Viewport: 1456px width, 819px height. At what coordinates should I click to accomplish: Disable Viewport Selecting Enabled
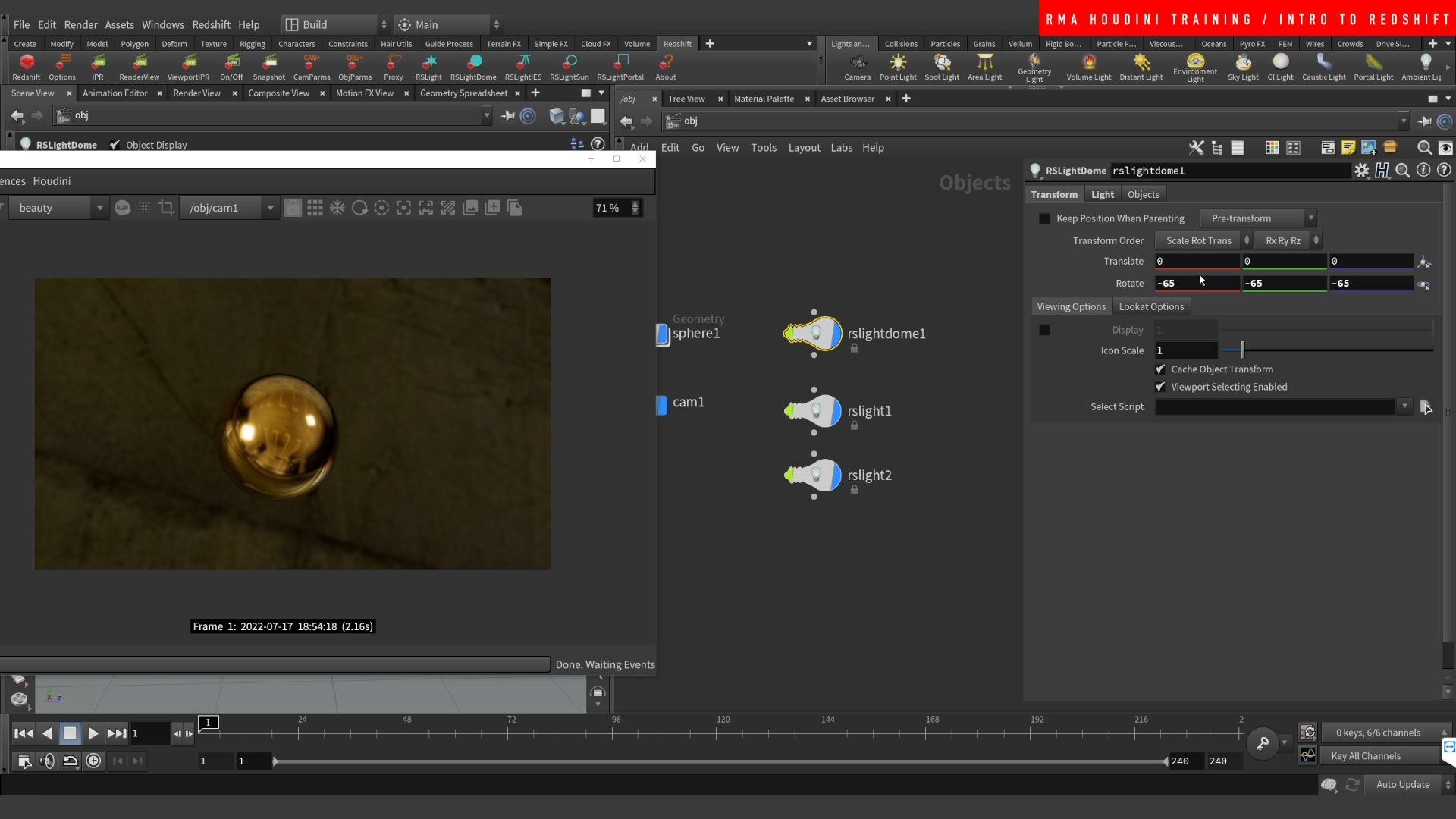(x=1161, y=387)
